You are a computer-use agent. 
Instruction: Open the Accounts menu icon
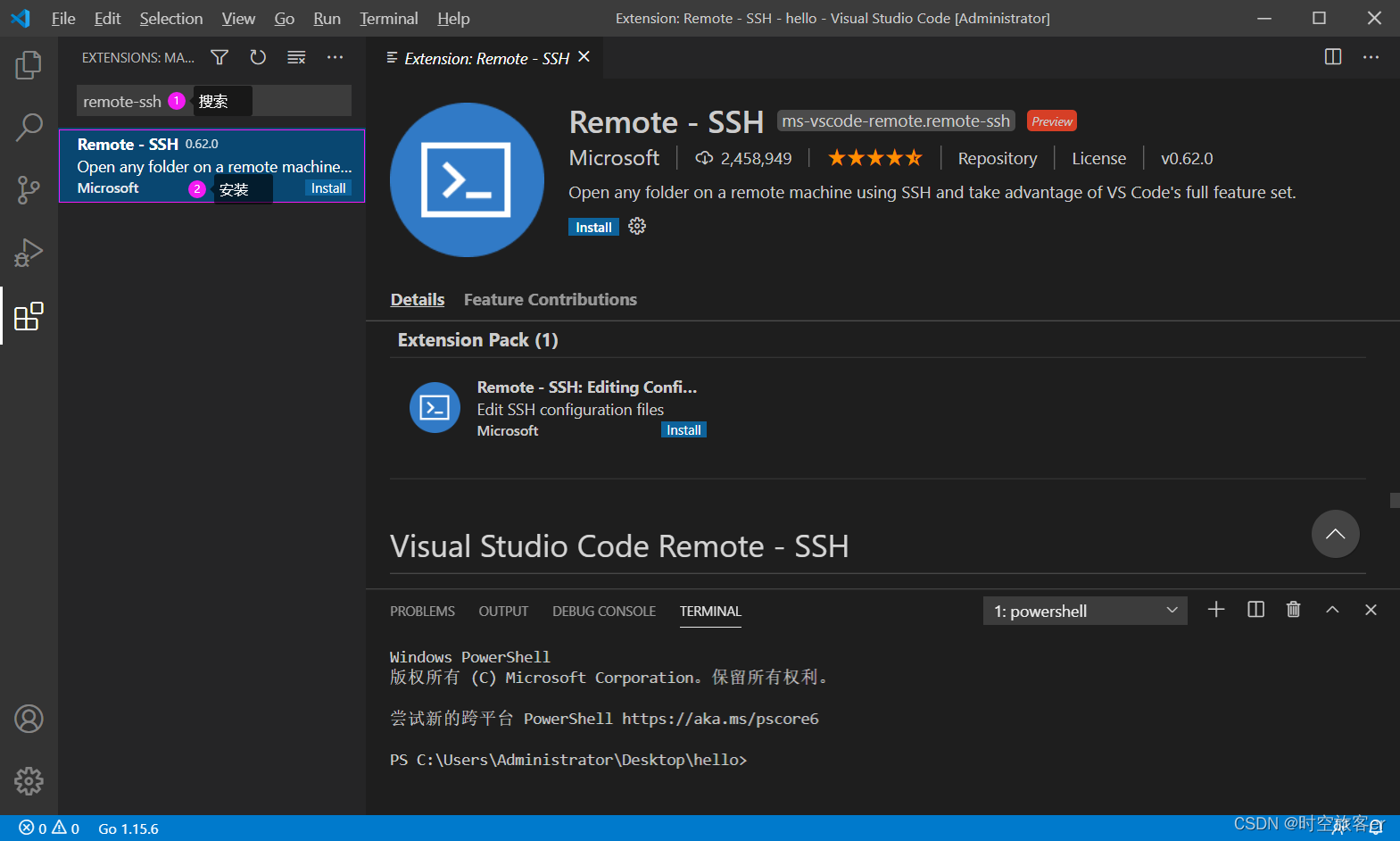tap(29, 719)
